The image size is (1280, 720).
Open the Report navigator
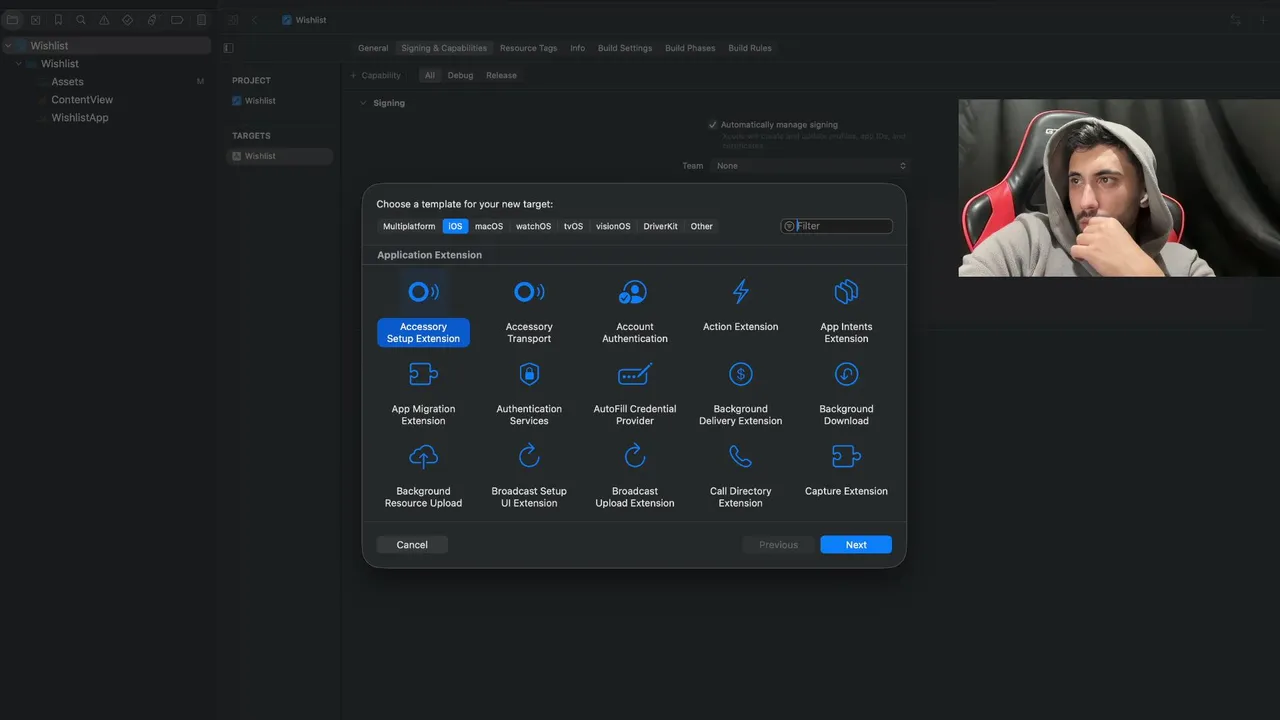click(x=201, y=20)
